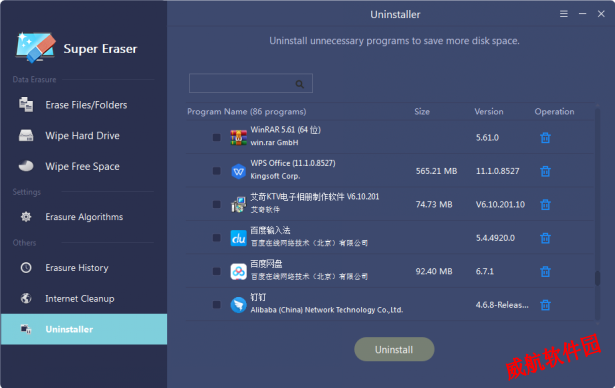Click the win.rar GmbH publisher text

click(274, 143)
